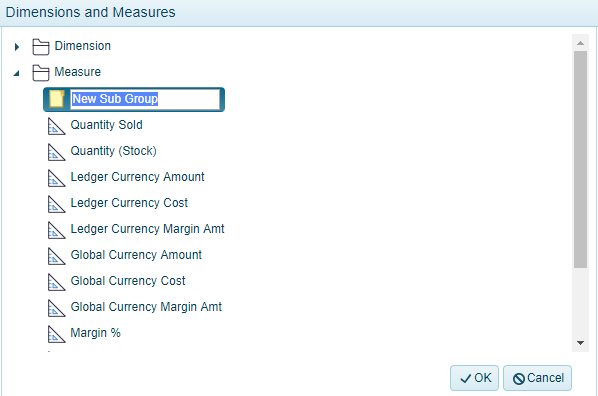The image size is (598, 396).
Task: Click the yellow New Sub Group icon
Action: [57, 99]
